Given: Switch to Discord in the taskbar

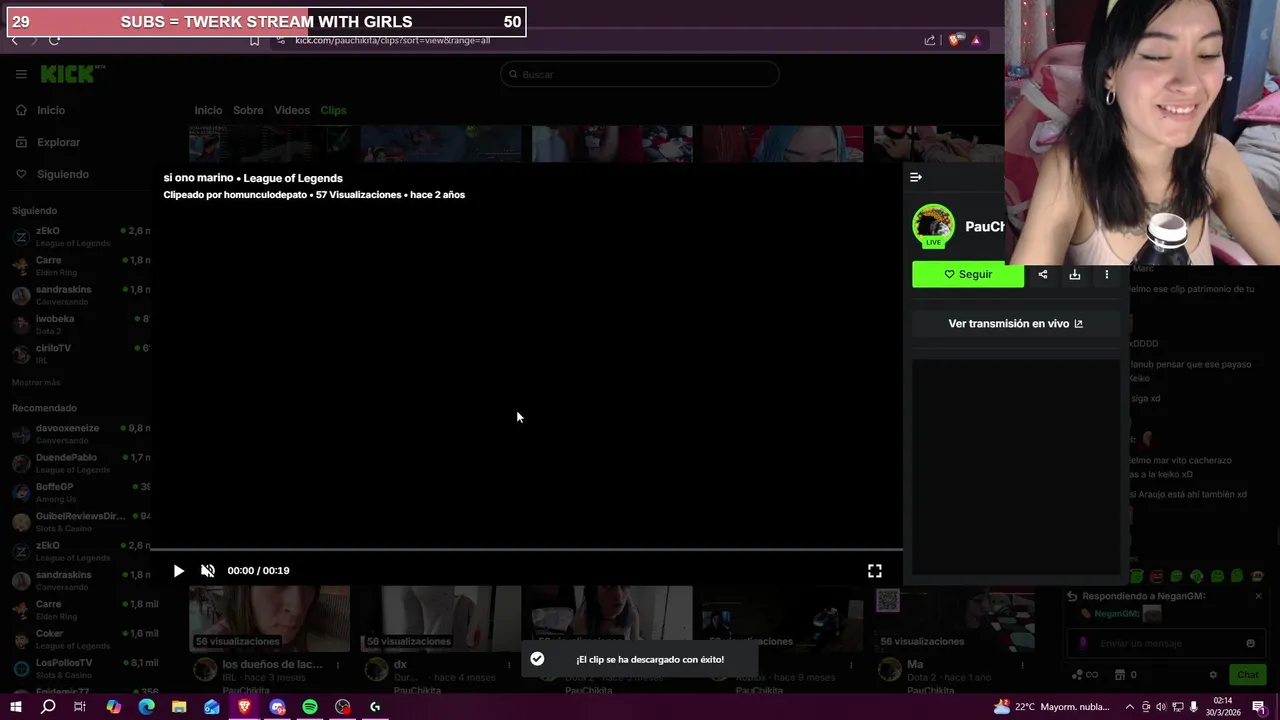Looking at the screenshot, I should pos(277,707).
